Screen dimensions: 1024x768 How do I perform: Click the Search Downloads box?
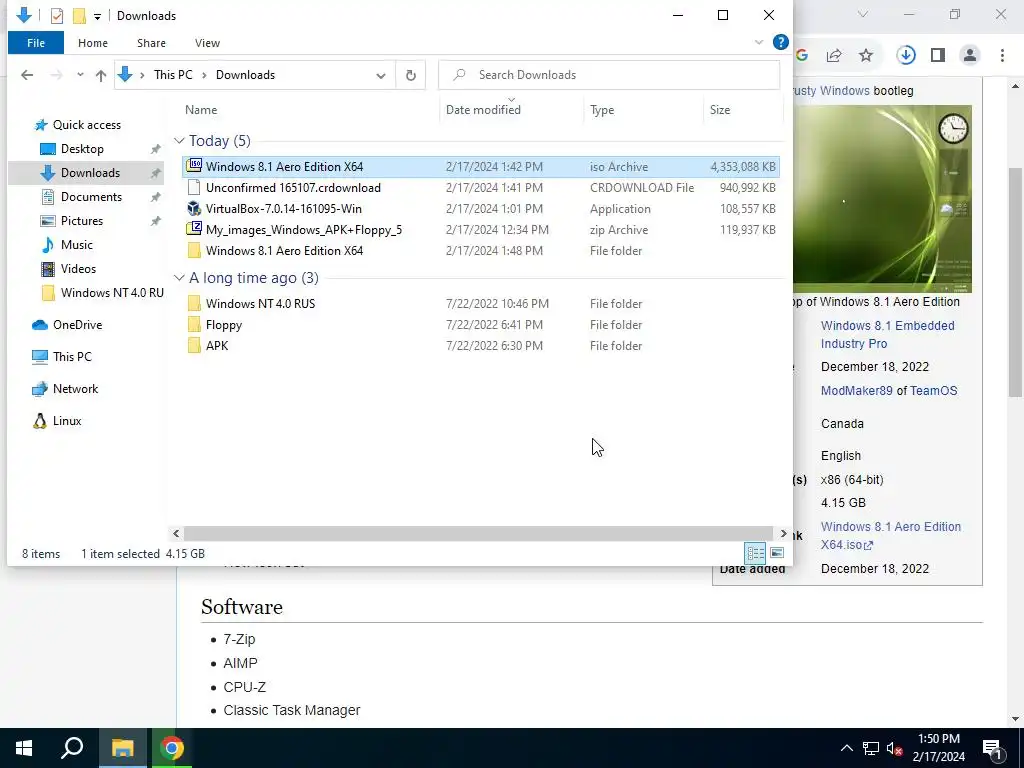(609, 74)
